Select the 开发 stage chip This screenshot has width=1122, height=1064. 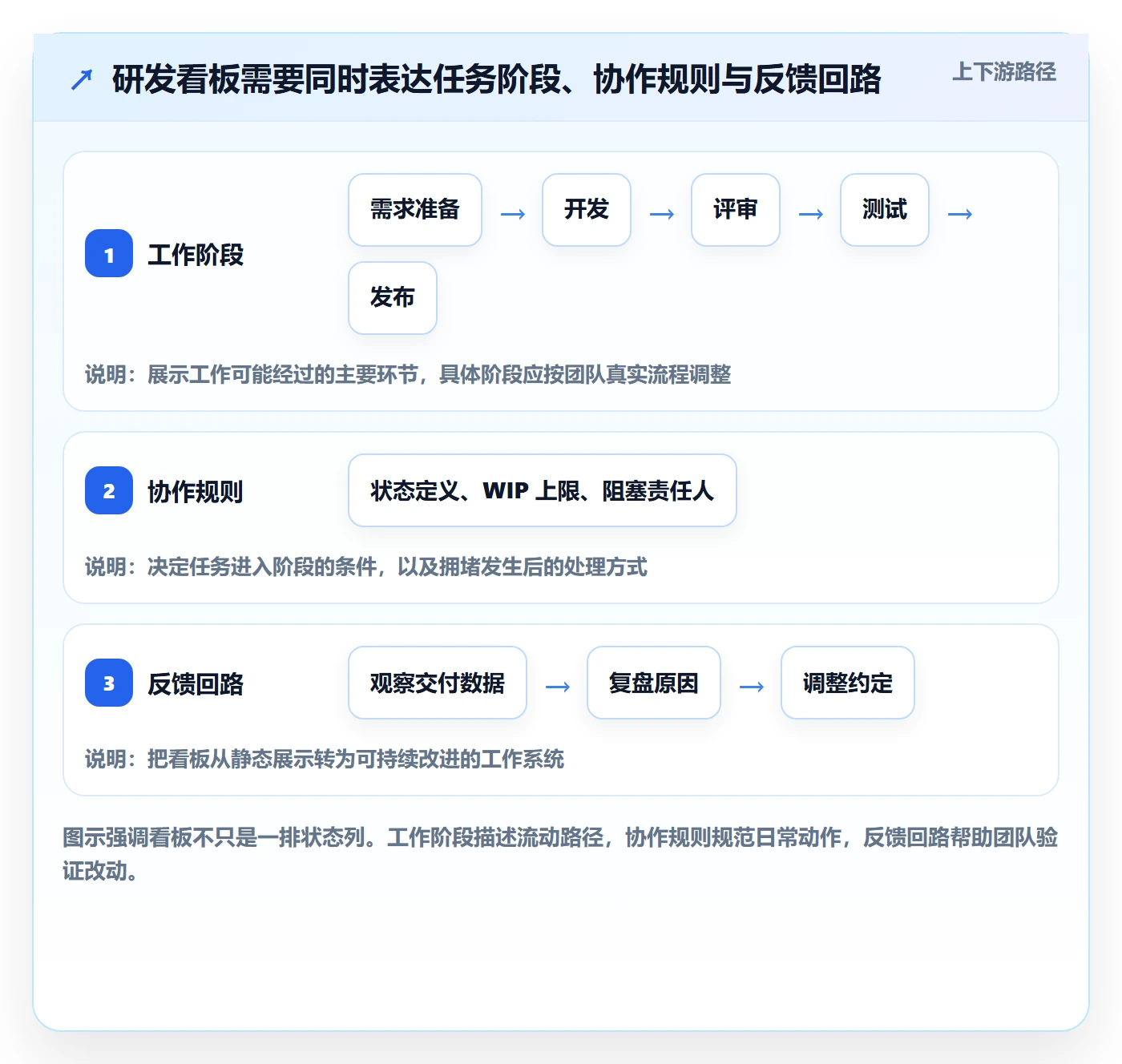pyautogui.click(x=587, y=210)
